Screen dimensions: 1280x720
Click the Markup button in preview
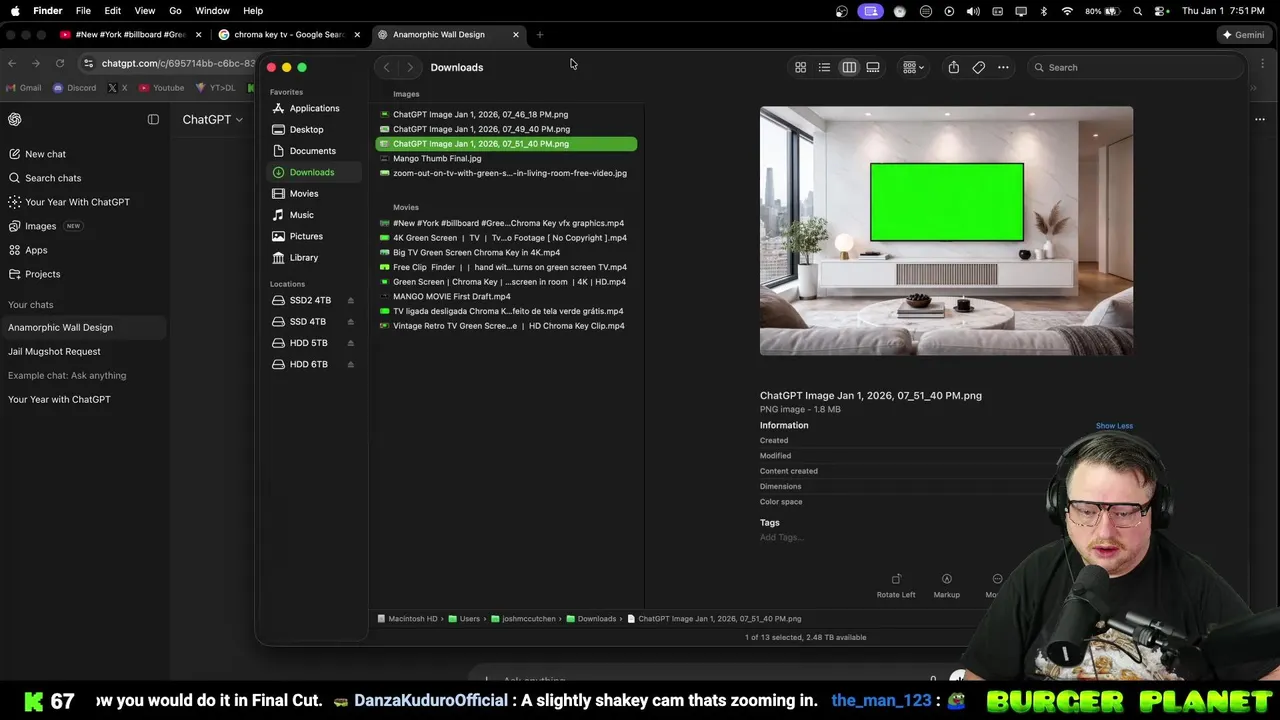pos(946,586)
